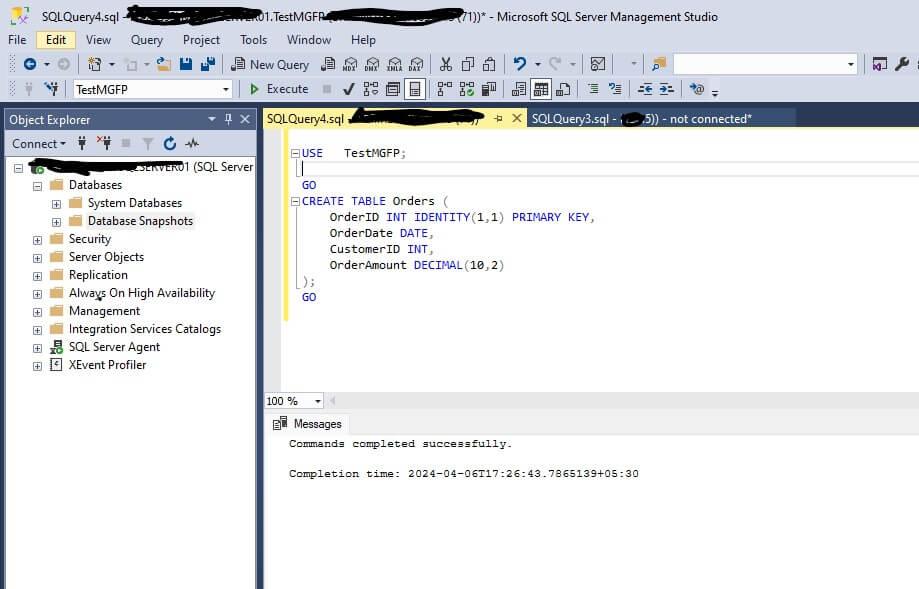The image size is (919, 589).
Task: Click the MDX query icon
Action: pos(350,64)
